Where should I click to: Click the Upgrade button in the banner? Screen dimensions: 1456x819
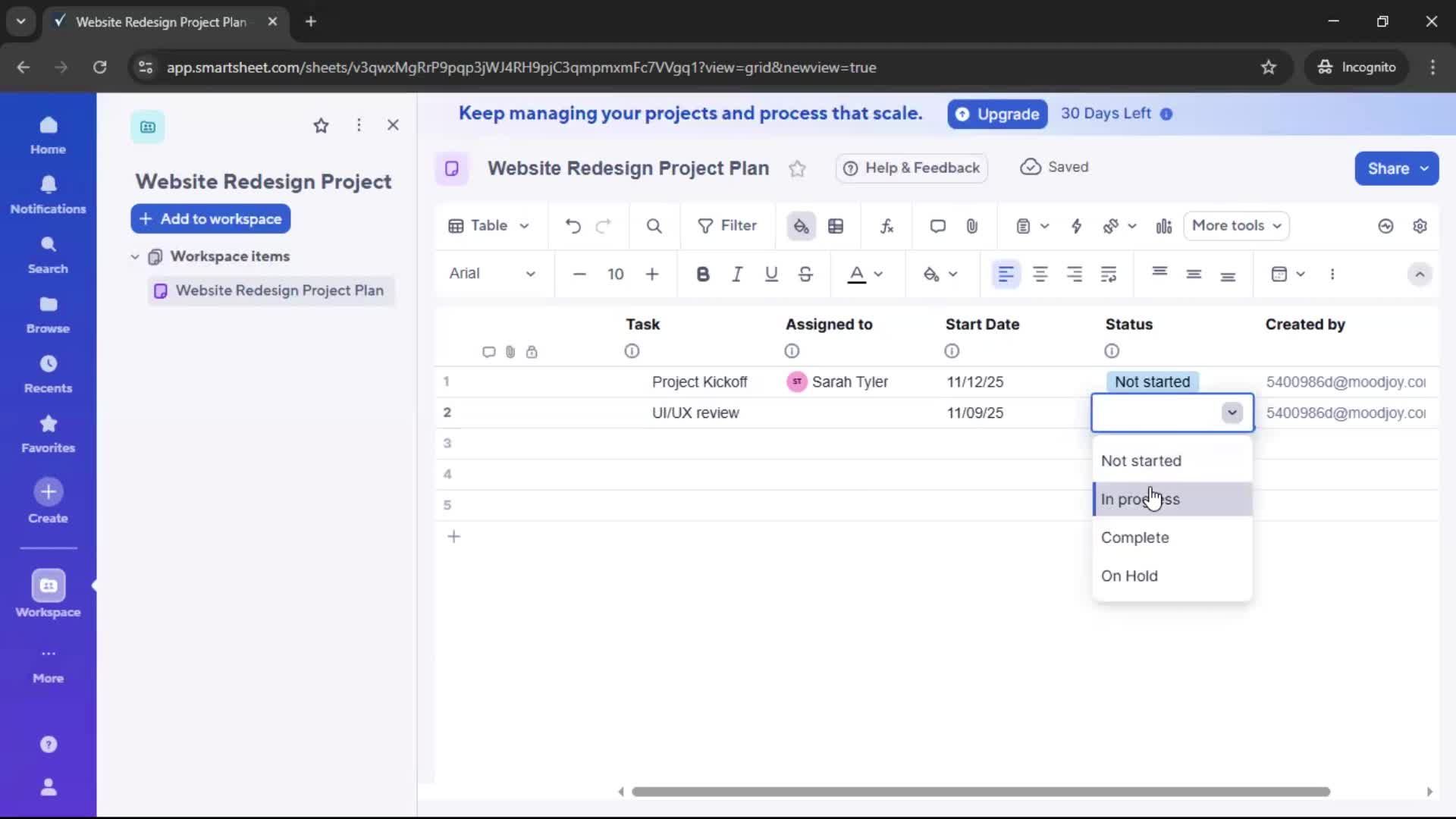tap(997, 114)
